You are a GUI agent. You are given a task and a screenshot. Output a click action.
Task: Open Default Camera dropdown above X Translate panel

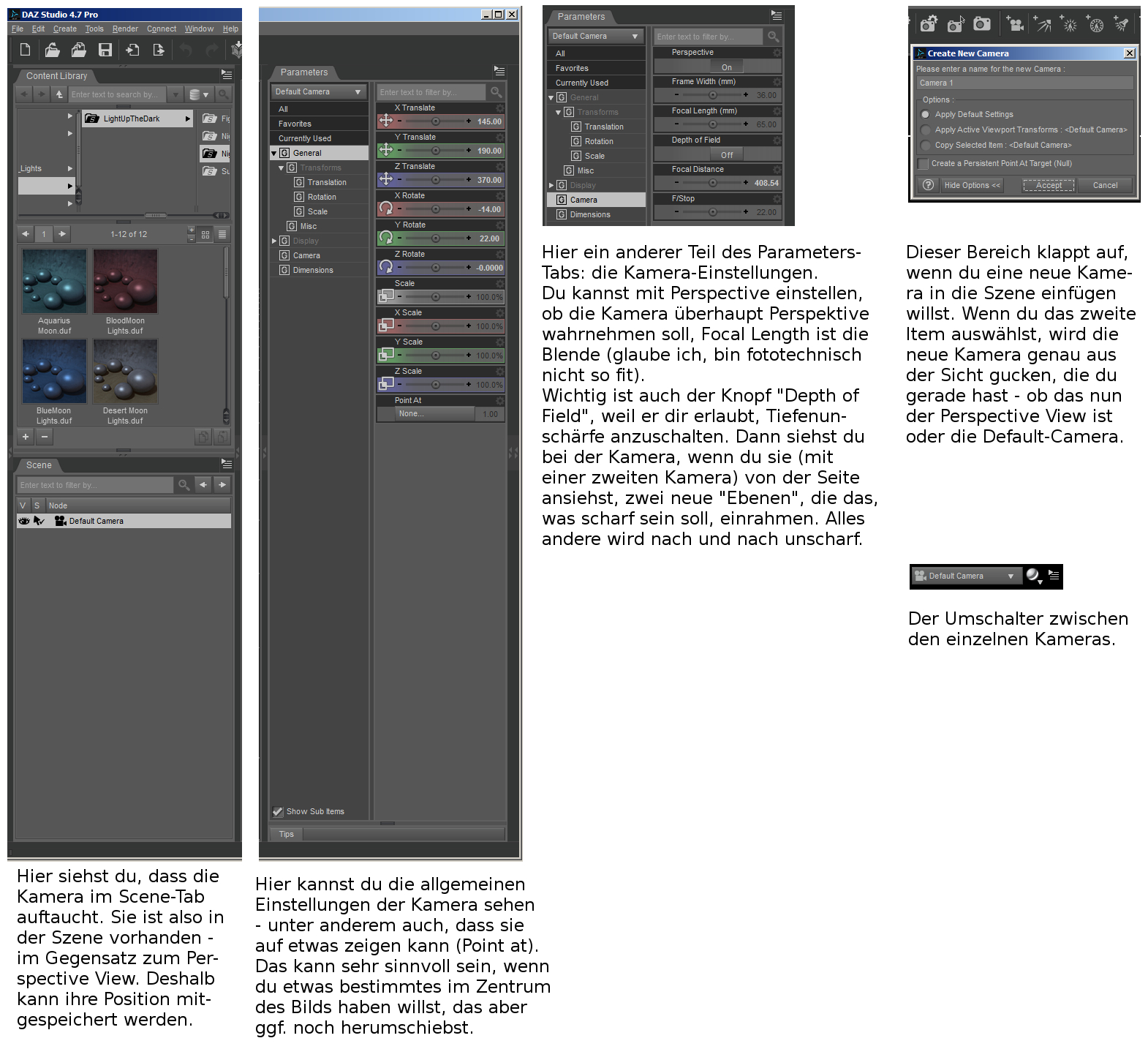[319, 92]
